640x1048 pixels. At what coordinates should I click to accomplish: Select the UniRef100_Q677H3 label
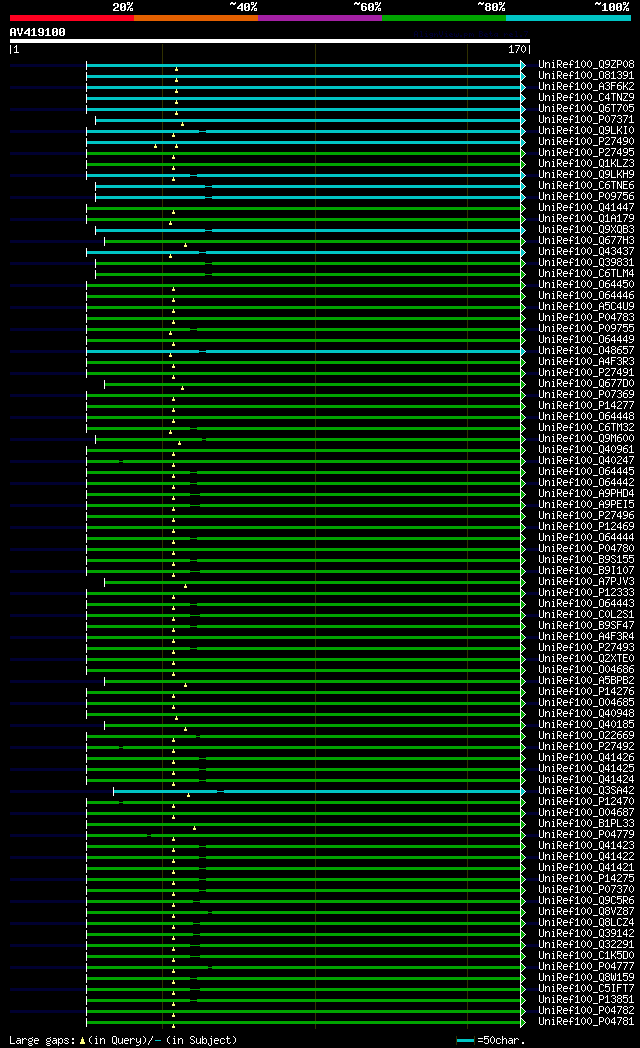(x=587, y=241)
